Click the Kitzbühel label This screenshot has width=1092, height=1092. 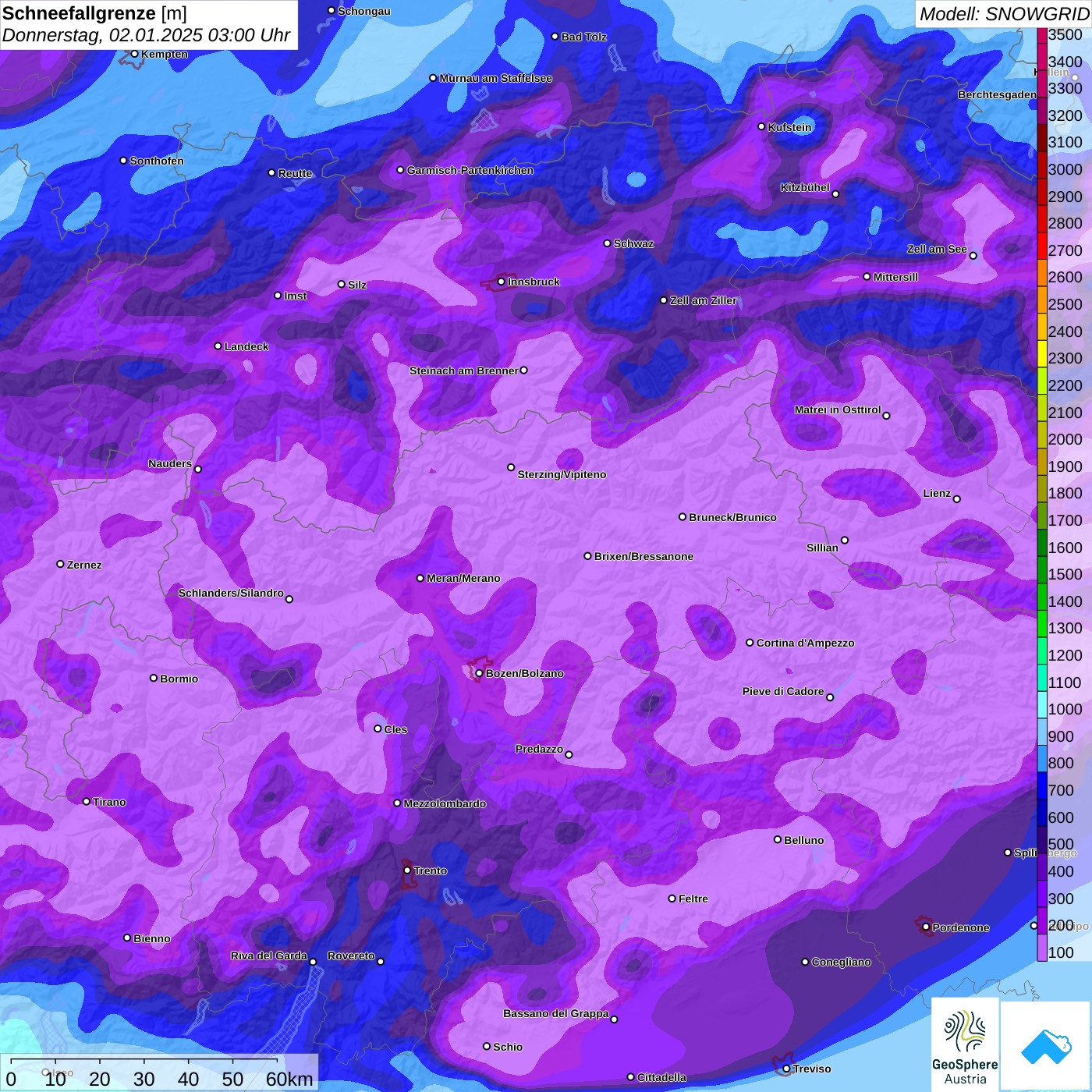(805, 187)
